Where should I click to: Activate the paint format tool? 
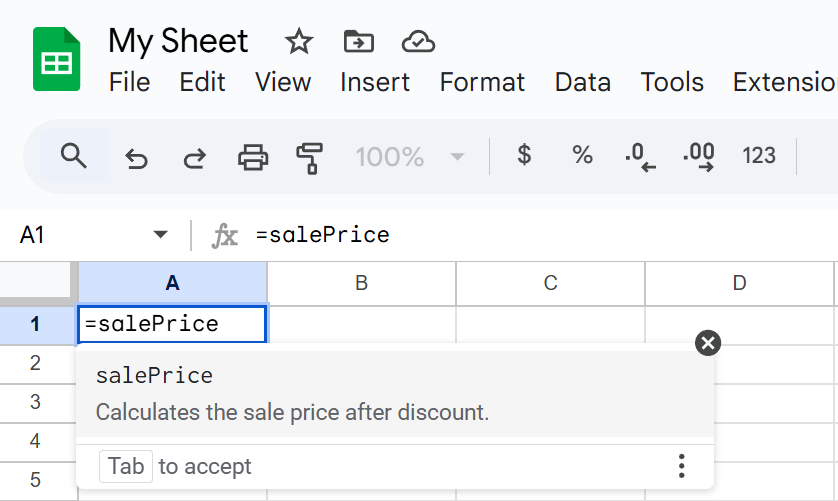click(310, 157)
